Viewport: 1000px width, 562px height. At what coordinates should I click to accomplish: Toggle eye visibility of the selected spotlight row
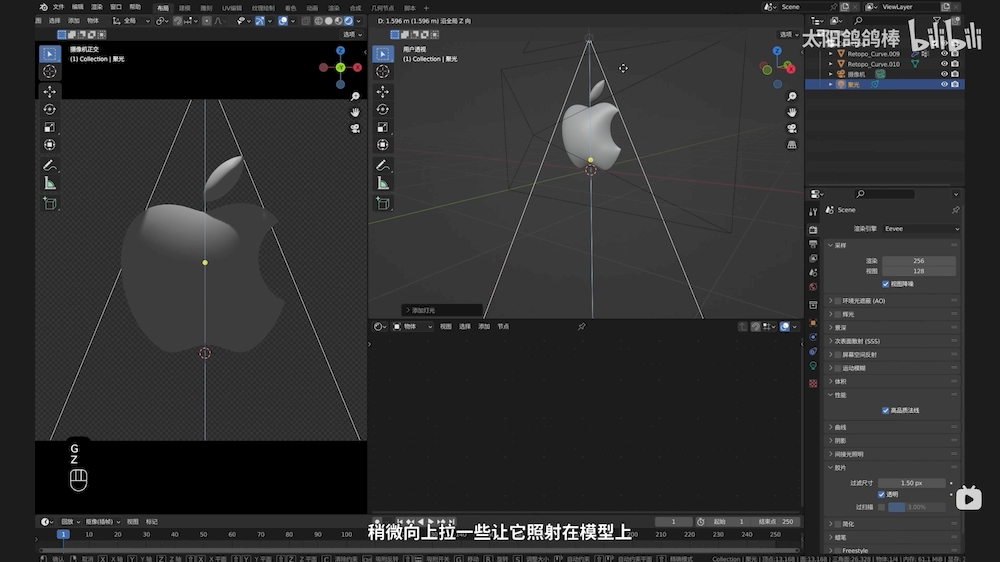tap(944, 84)
